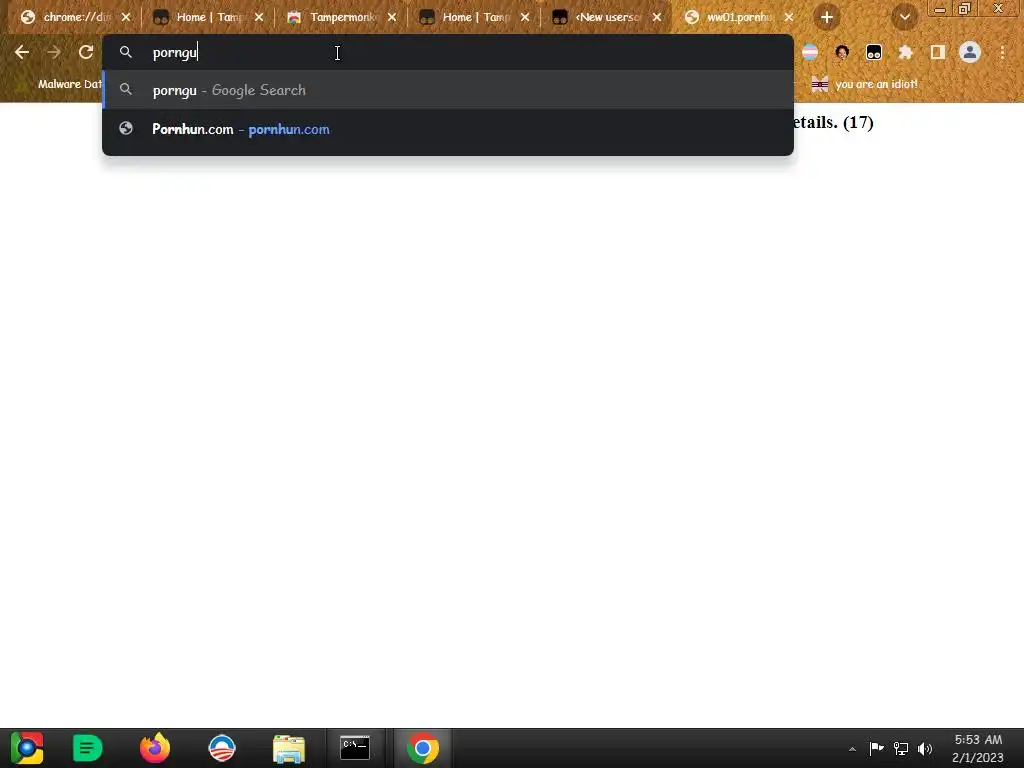Image resolution: width=1024 pixels, height=768 pixels.
Task: Click the taskbar clock showing 5:53 AM
Action: [x=978, y=748]
